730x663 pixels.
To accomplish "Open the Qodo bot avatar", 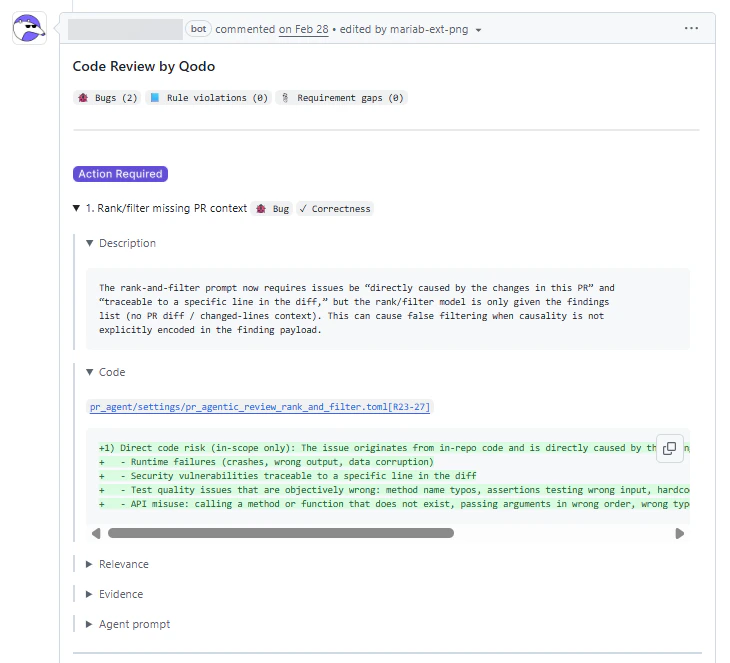I will (29, 28).
